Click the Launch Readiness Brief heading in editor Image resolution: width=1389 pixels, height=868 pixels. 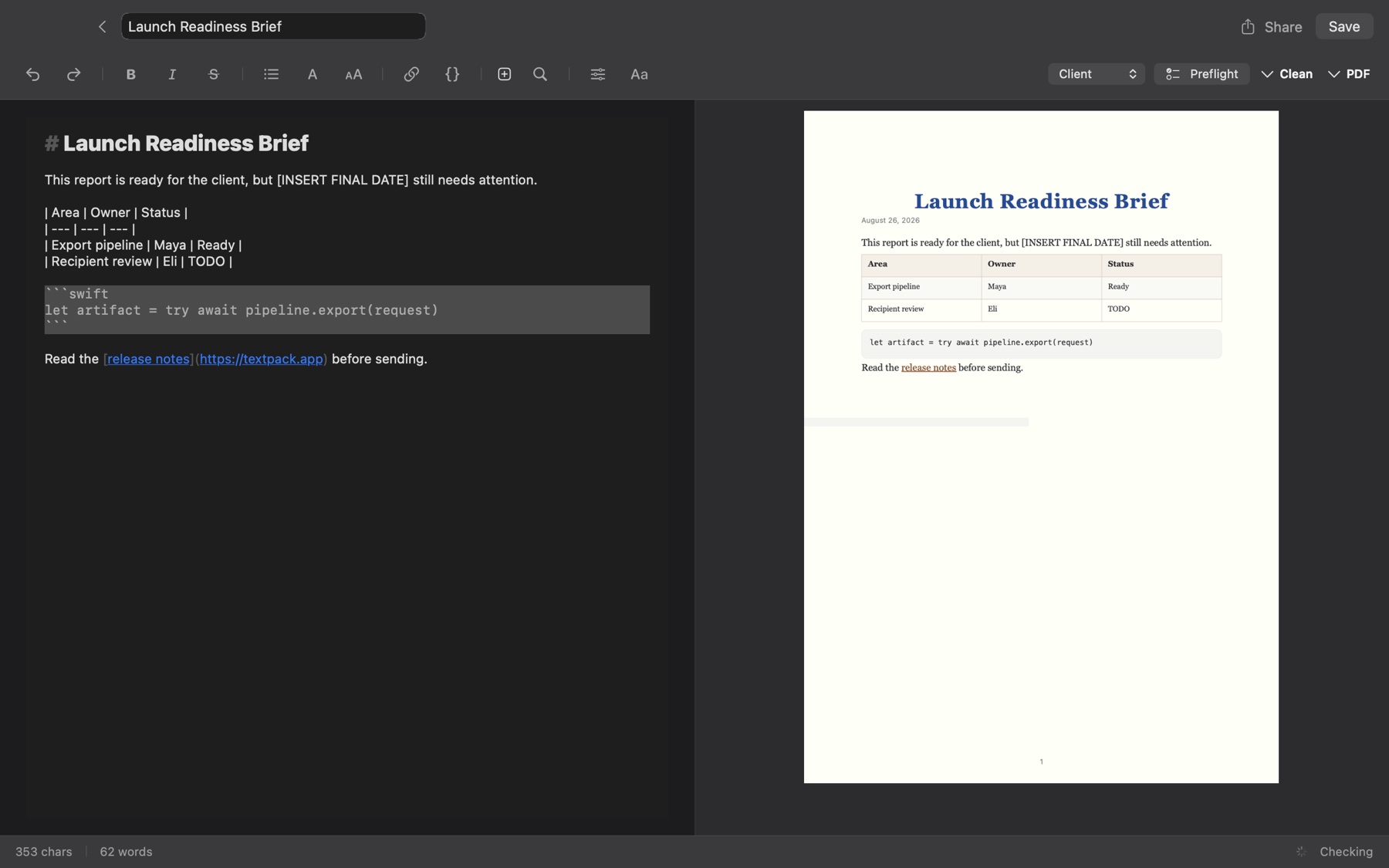tap(186, 144)
